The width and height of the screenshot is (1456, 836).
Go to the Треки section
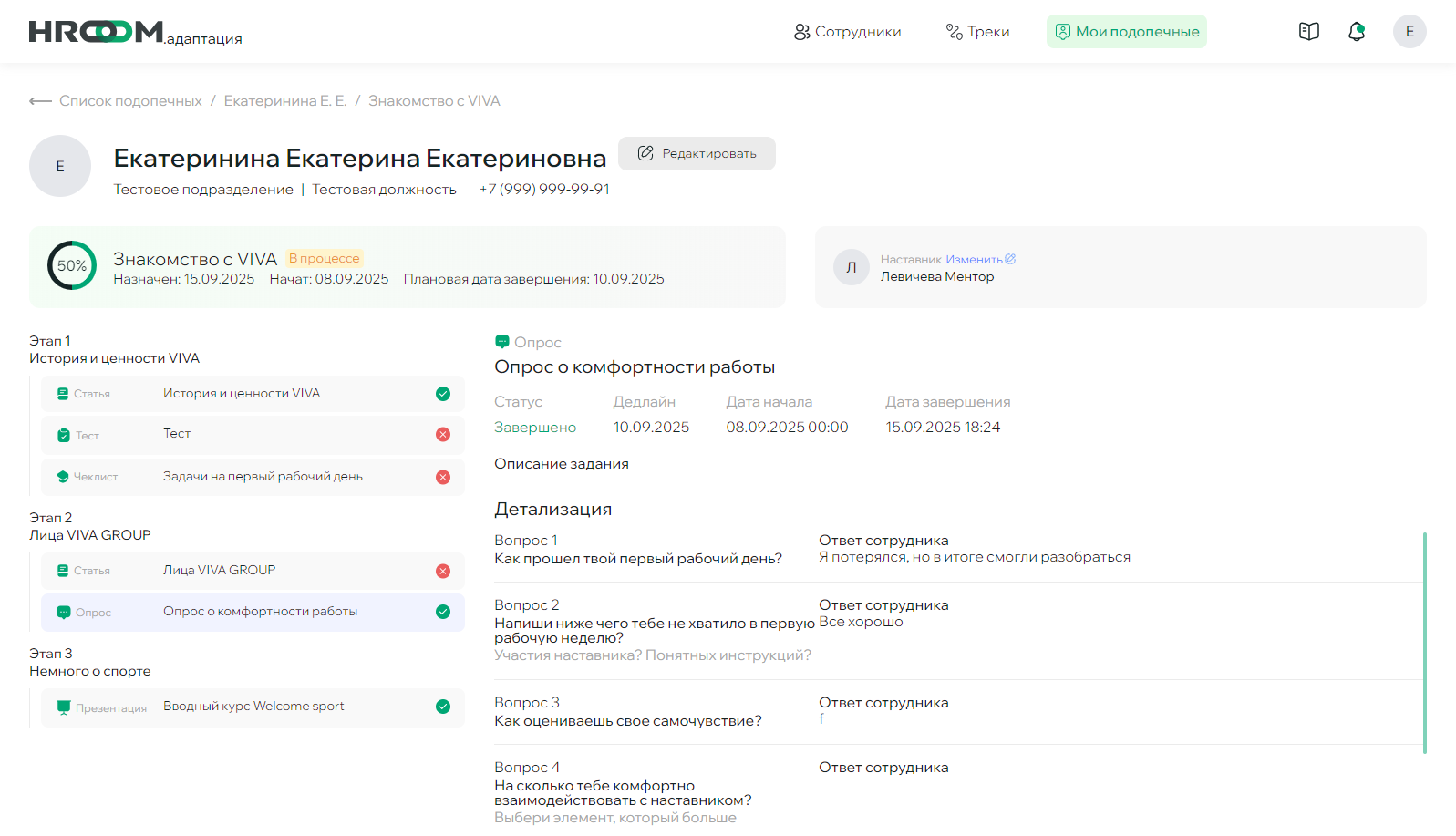(x=977, y=32)
